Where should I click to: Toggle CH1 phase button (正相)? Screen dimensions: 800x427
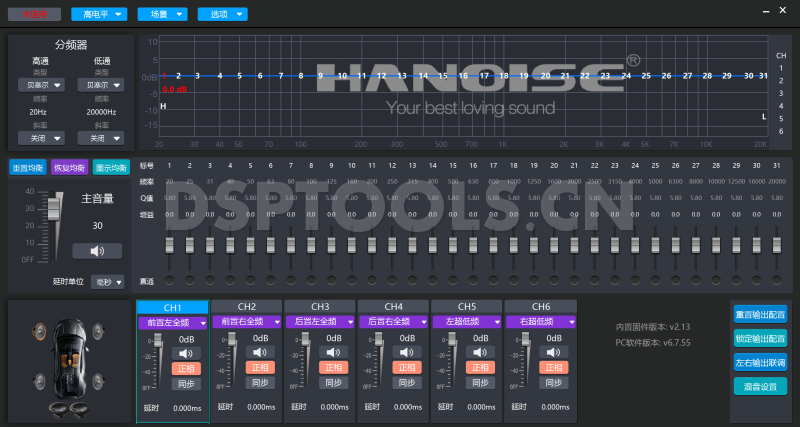tap(186, 368)
